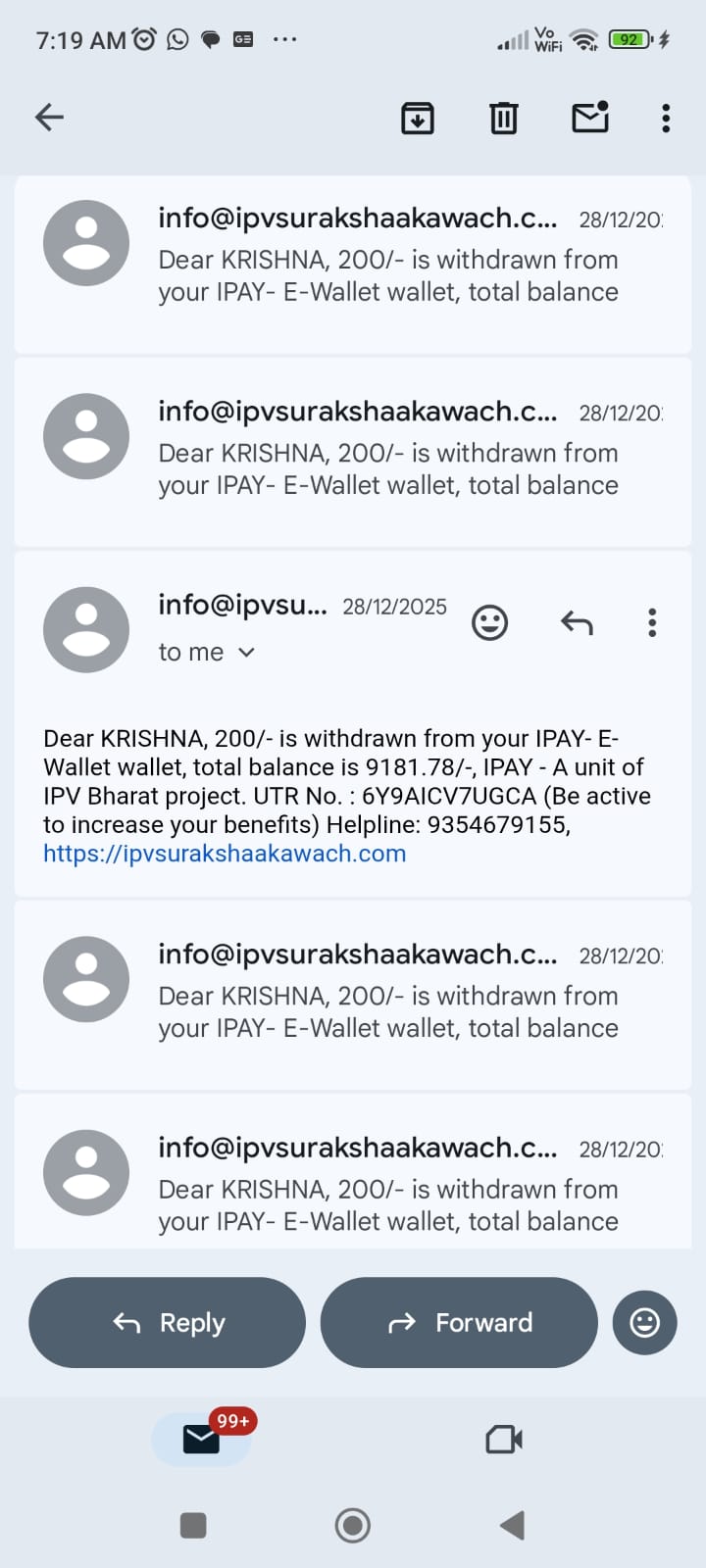Reply using arrow icon in message header
Screen dimensions: 706x1568
(x=577, y=622)
